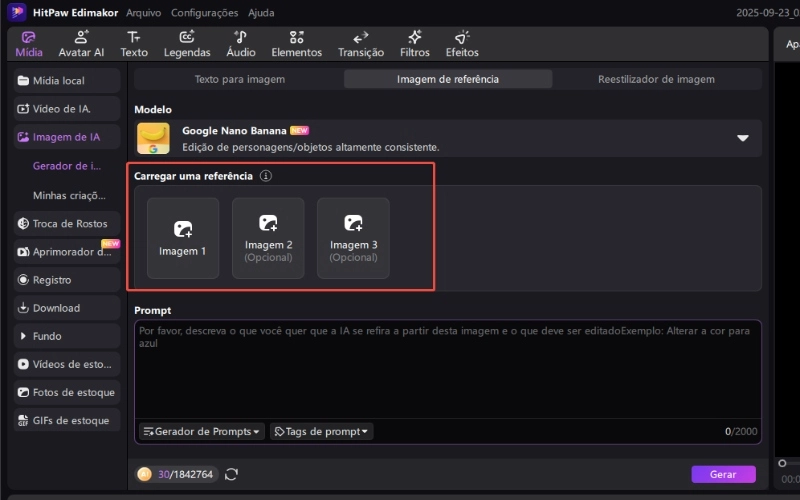The height and width of the screenshot is (500, 800).
Task: Expand the Google Nano Banana model dropdown
Action: tap(743, 138)
